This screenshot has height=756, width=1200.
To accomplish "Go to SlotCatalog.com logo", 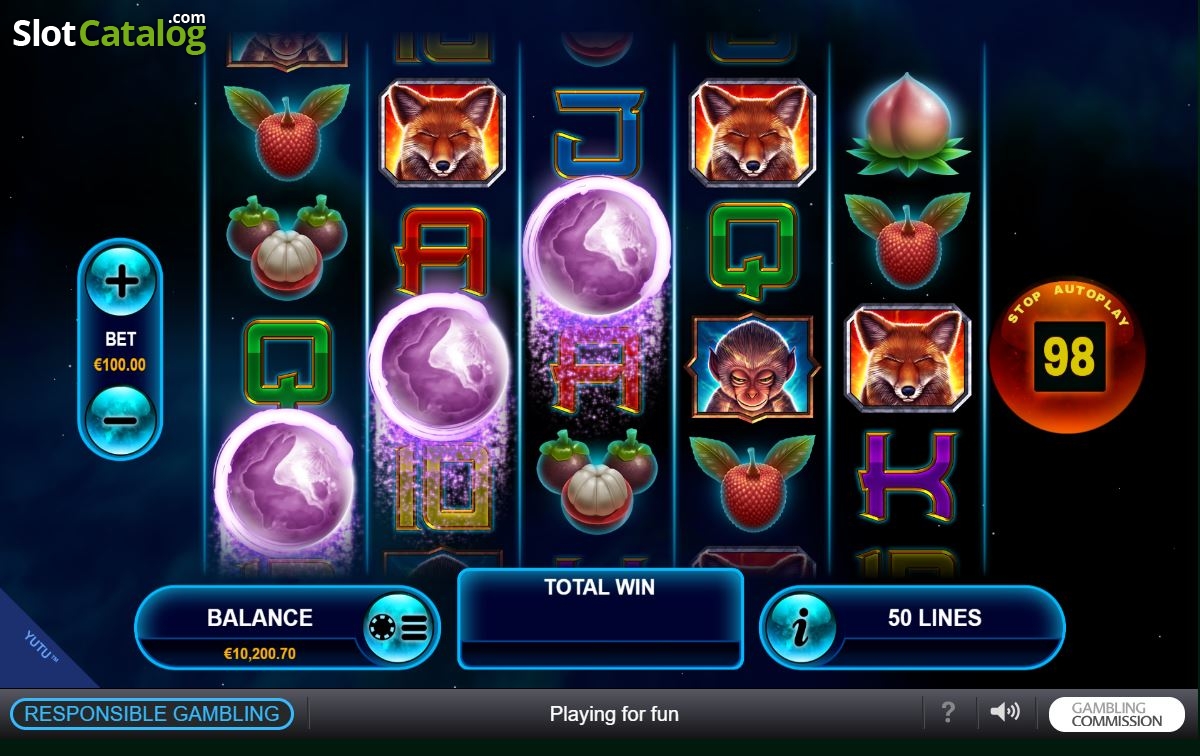I will pyautogui.click(x=110, y=31).
